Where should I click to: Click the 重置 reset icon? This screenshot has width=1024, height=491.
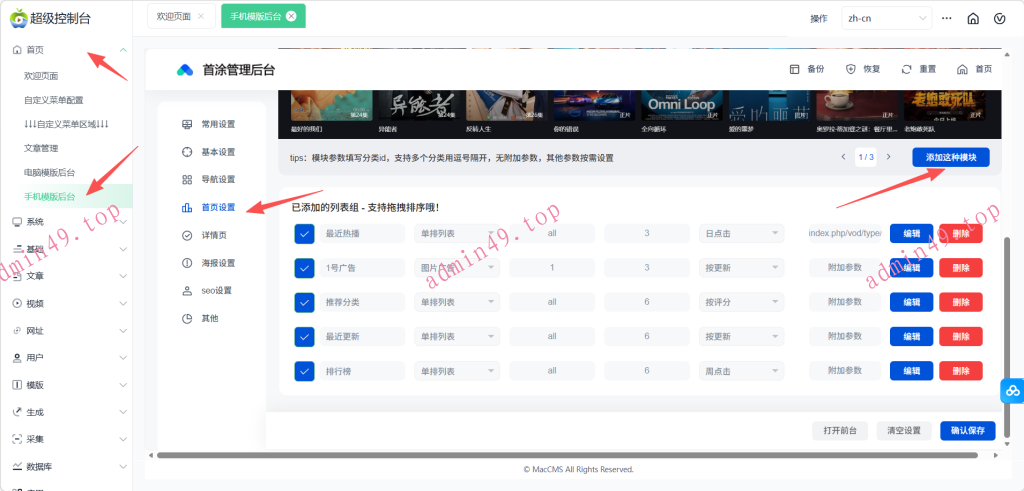tap(906, 69)
